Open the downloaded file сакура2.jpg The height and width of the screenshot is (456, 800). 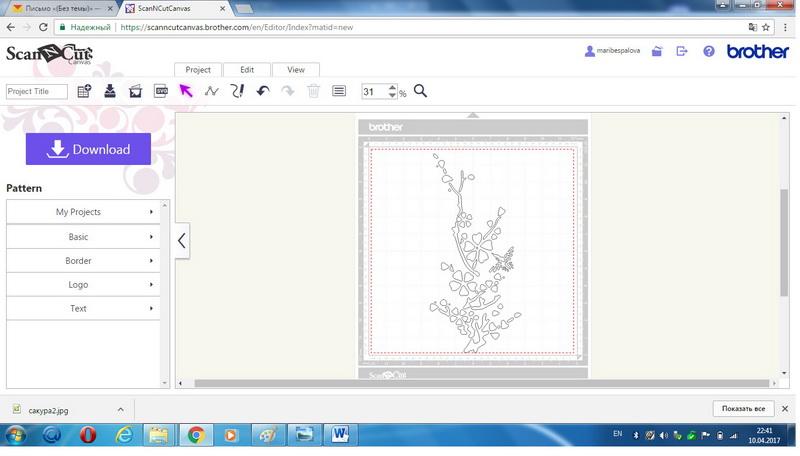click(48, 410)
